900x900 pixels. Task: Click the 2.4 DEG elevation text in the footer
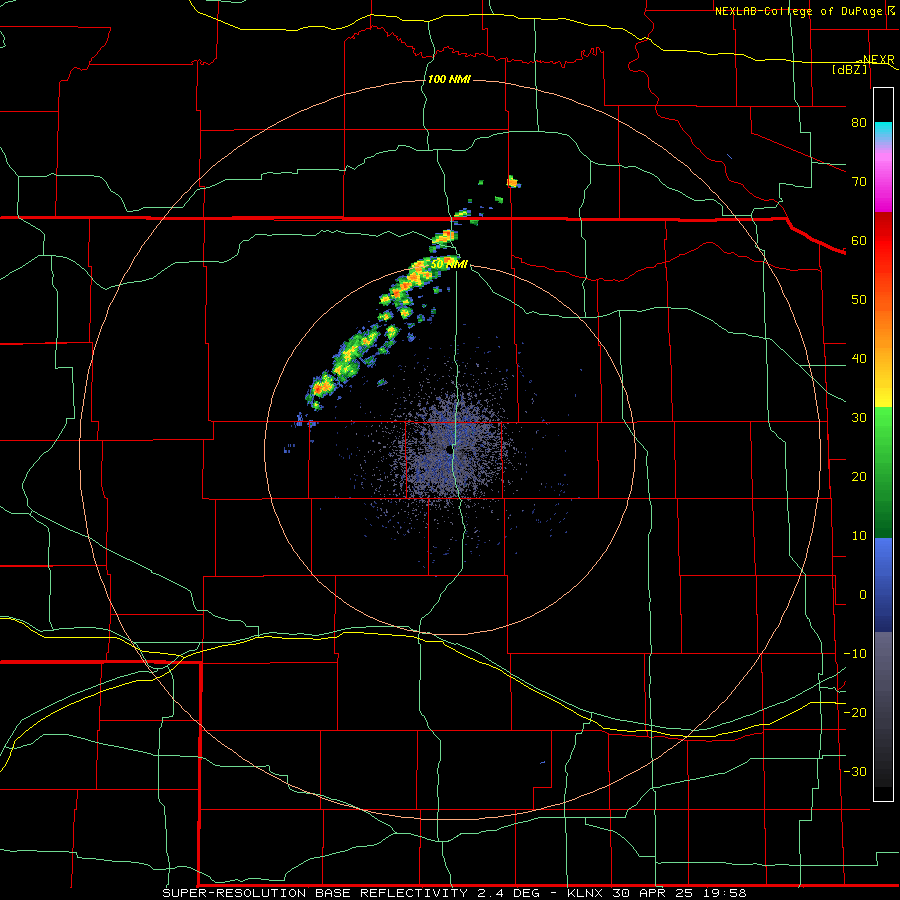pos(508,893)
